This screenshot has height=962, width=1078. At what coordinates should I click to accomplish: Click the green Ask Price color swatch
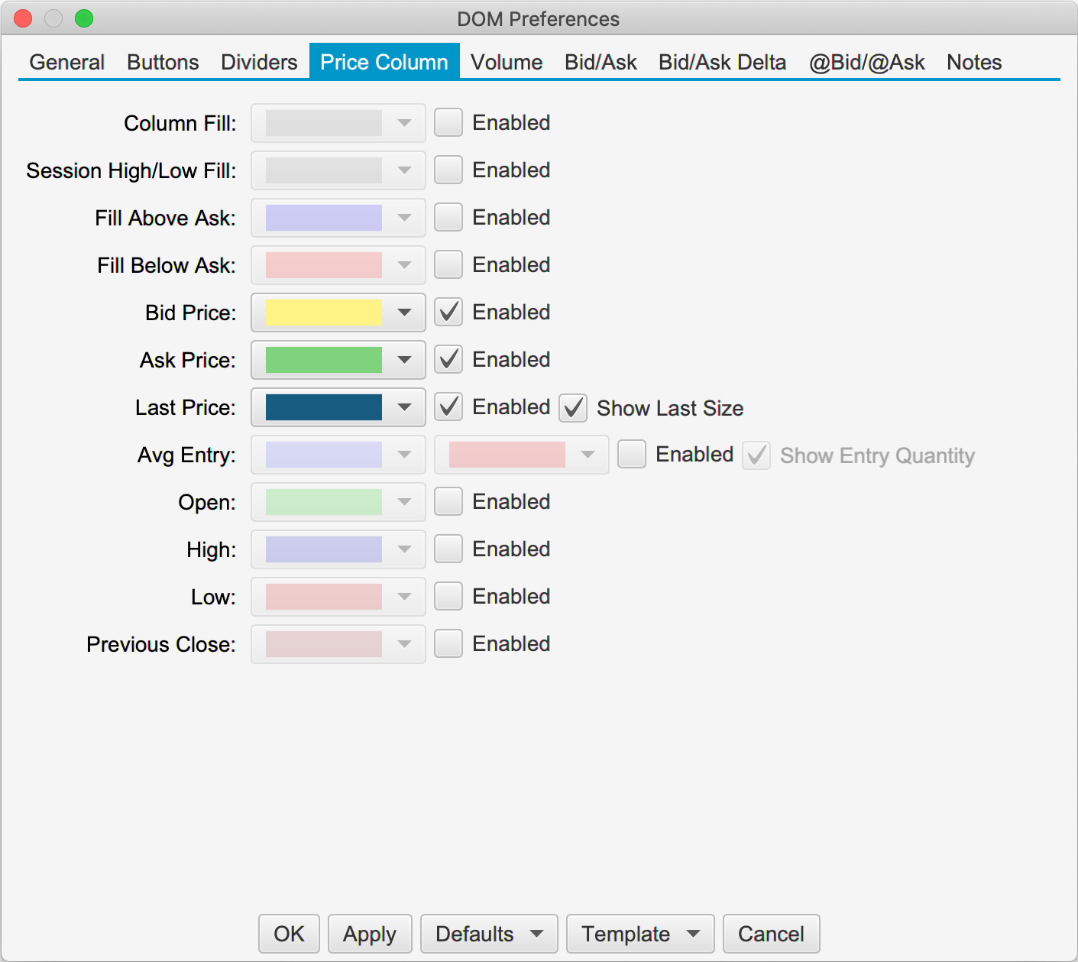point(323,360)
